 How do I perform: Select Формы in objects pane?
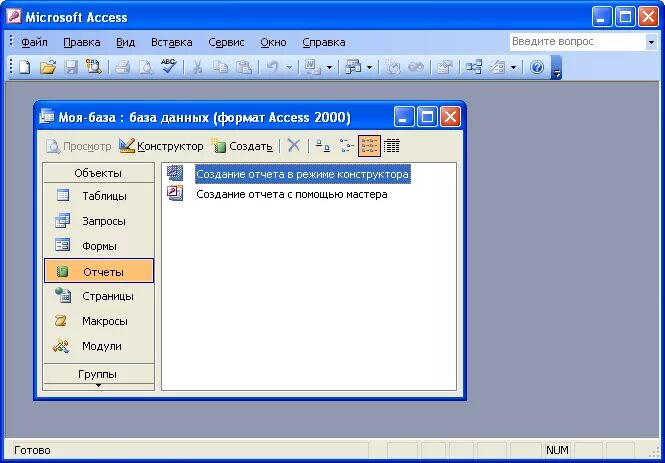point(98,246)
